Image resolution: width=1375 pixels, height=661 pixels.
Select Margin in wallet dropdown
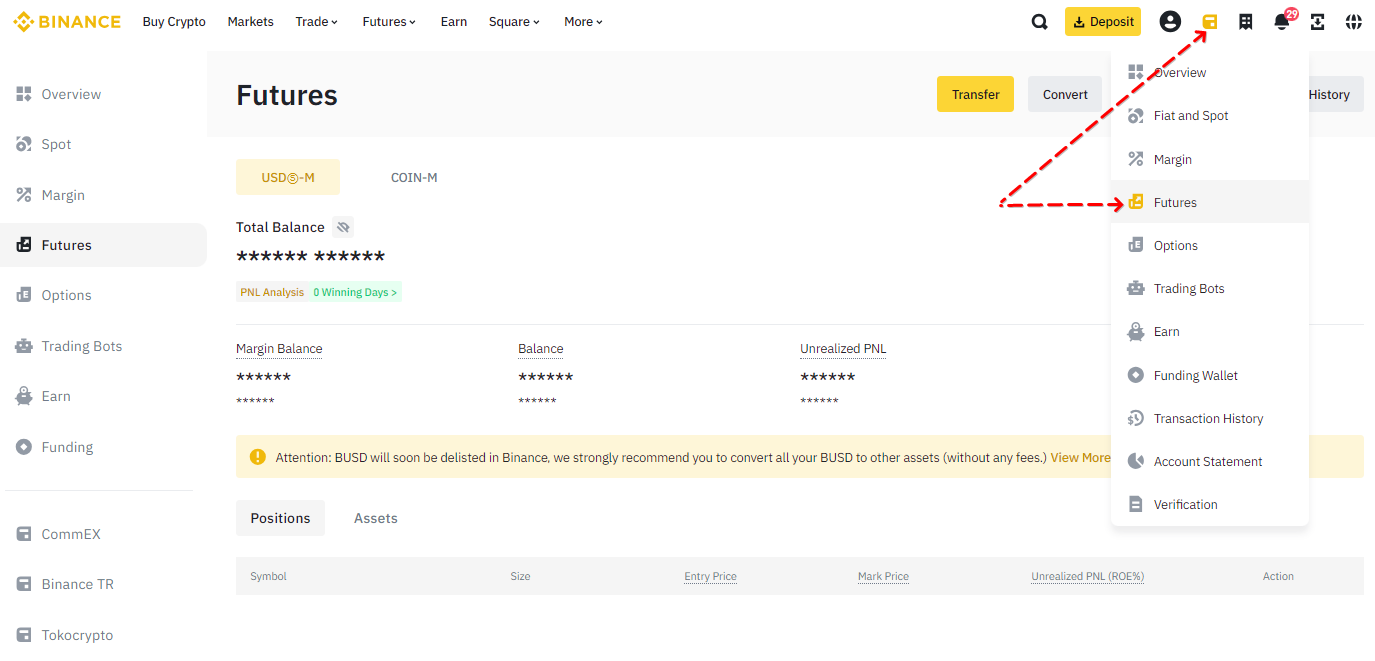(1210, 159)
